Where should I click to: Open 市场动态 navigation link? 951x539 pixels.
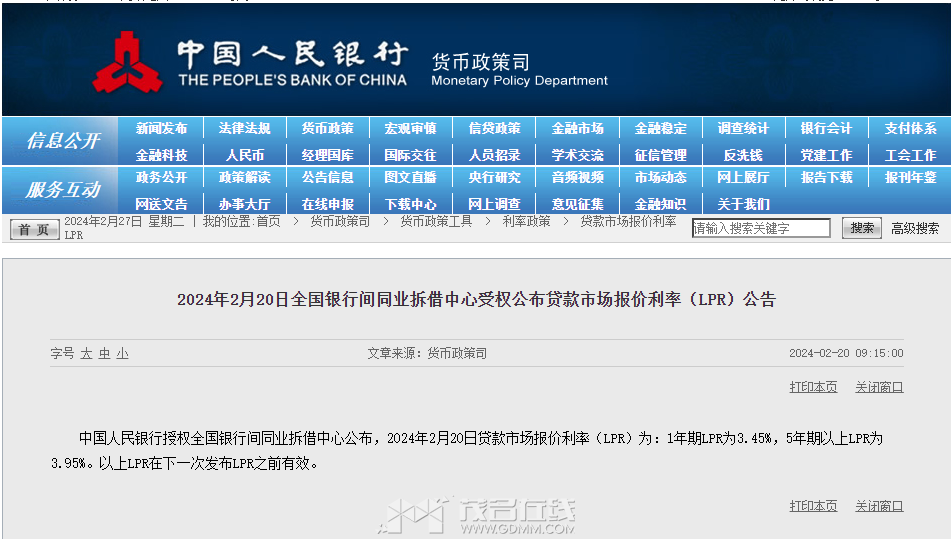click(660, 178)
